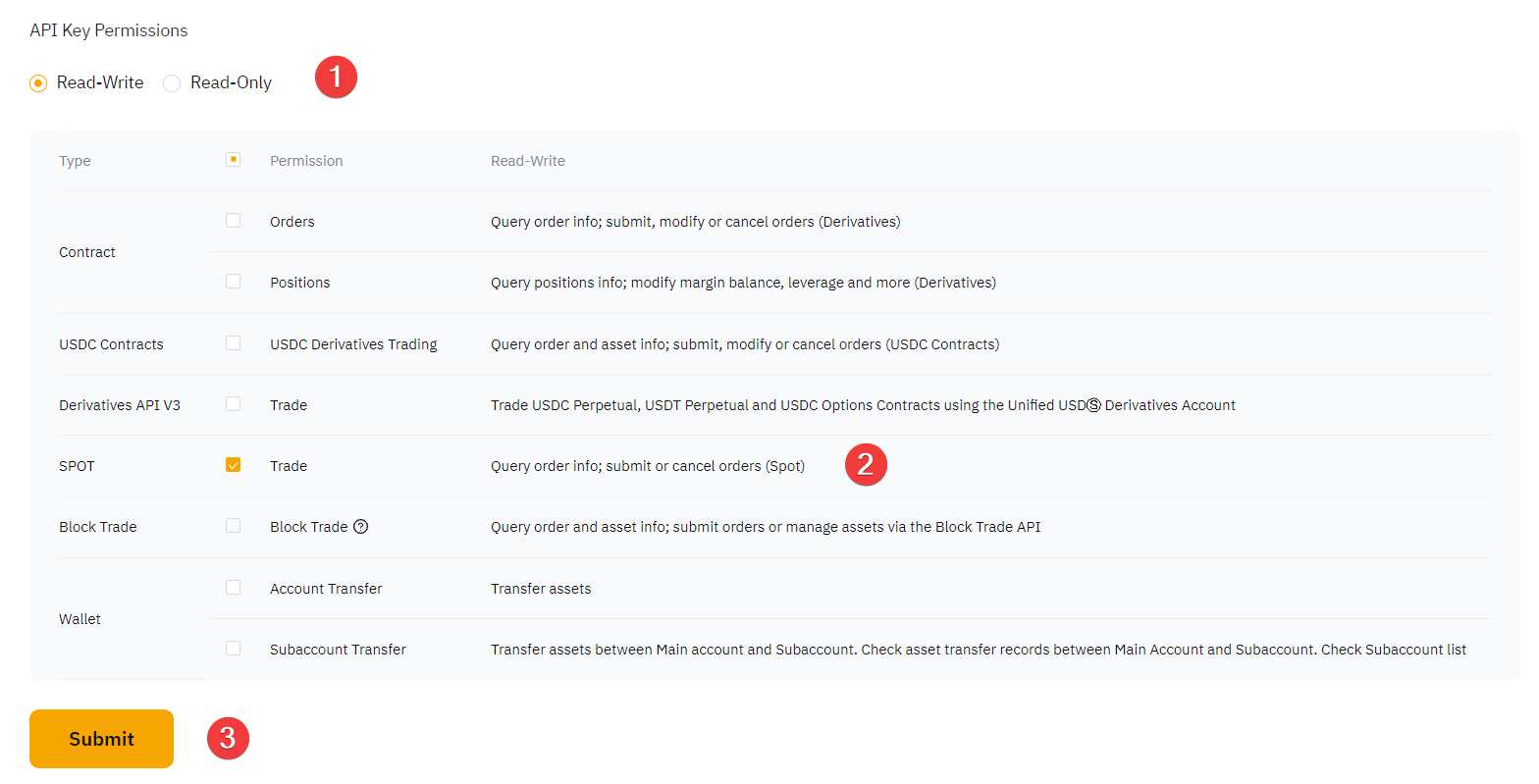Click the Account Transfer label
1539x784 pixels.
pos(326,589)
